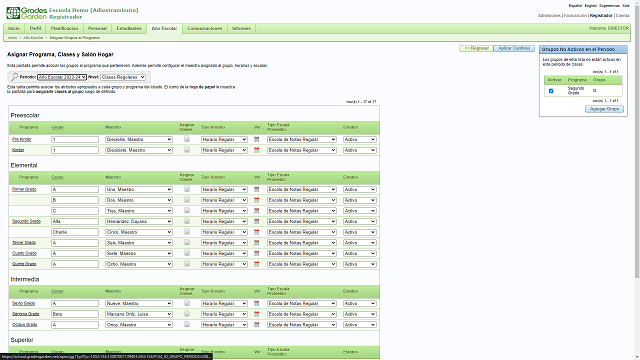
Task: View calendar icon for Primer Grado group A
Action: (256, 189)
